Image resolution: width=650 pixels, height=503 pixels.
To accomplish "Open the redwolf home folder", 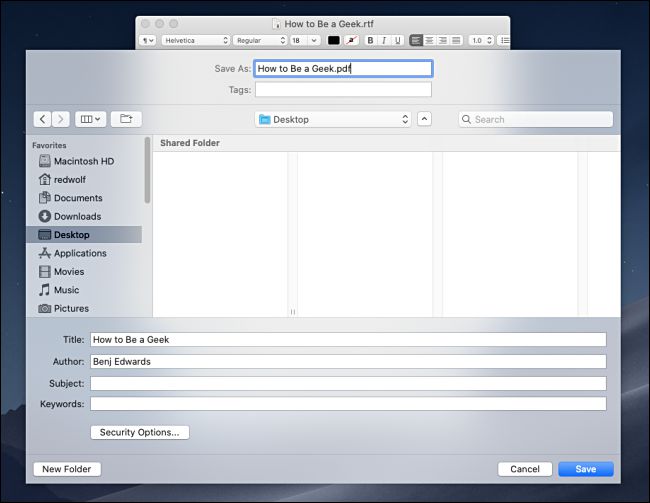I will tap(84, 180).
